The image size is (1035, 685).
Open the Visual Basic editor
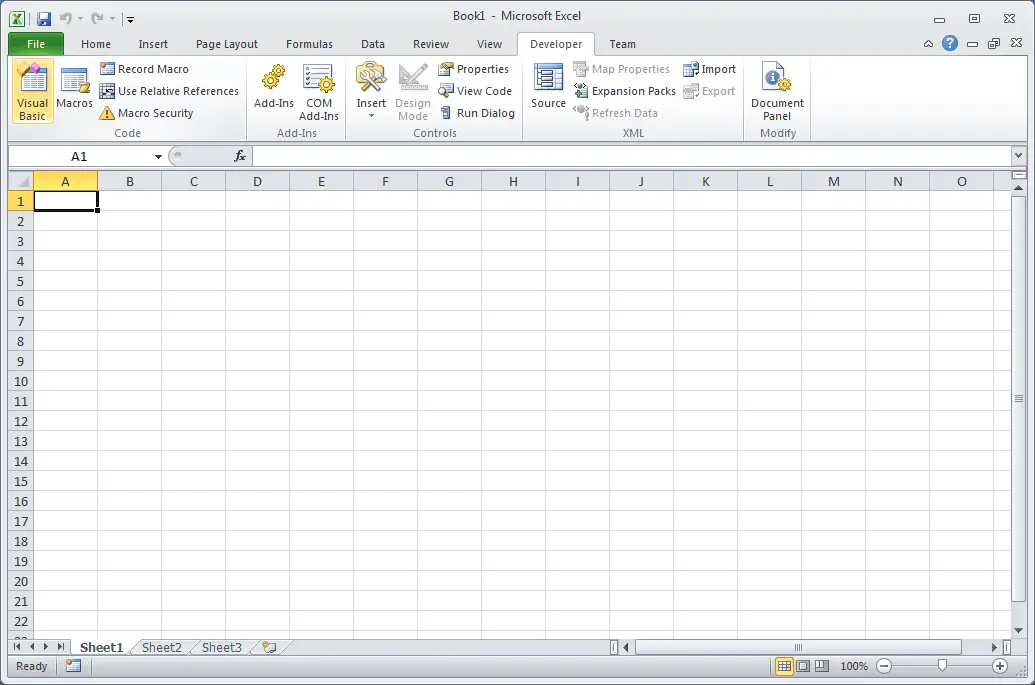point(32,91)
